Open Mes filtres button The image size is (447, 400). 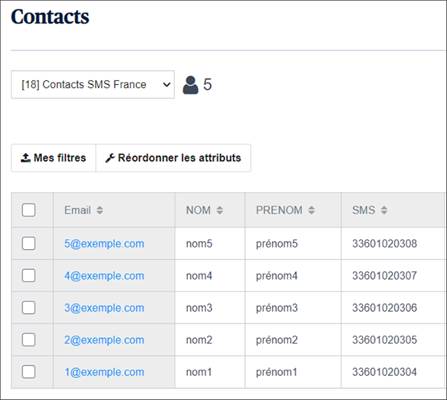pos(53,158)
